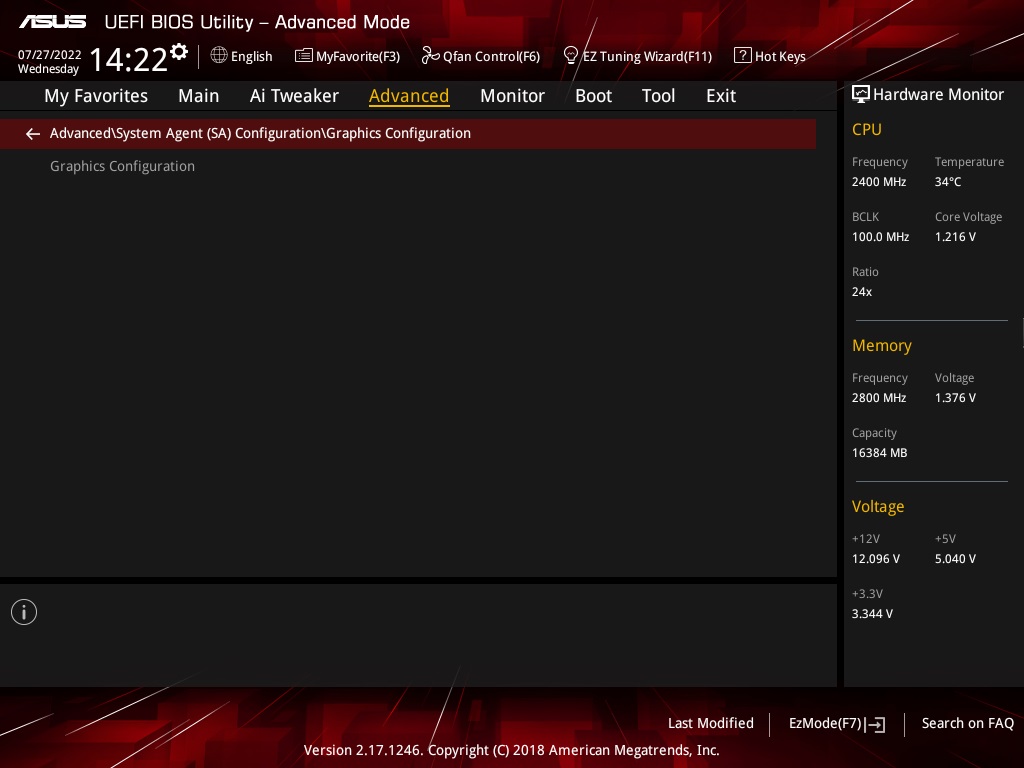View Last Modified settings
Screen dimensions: 1024x768
pos(711,723)
